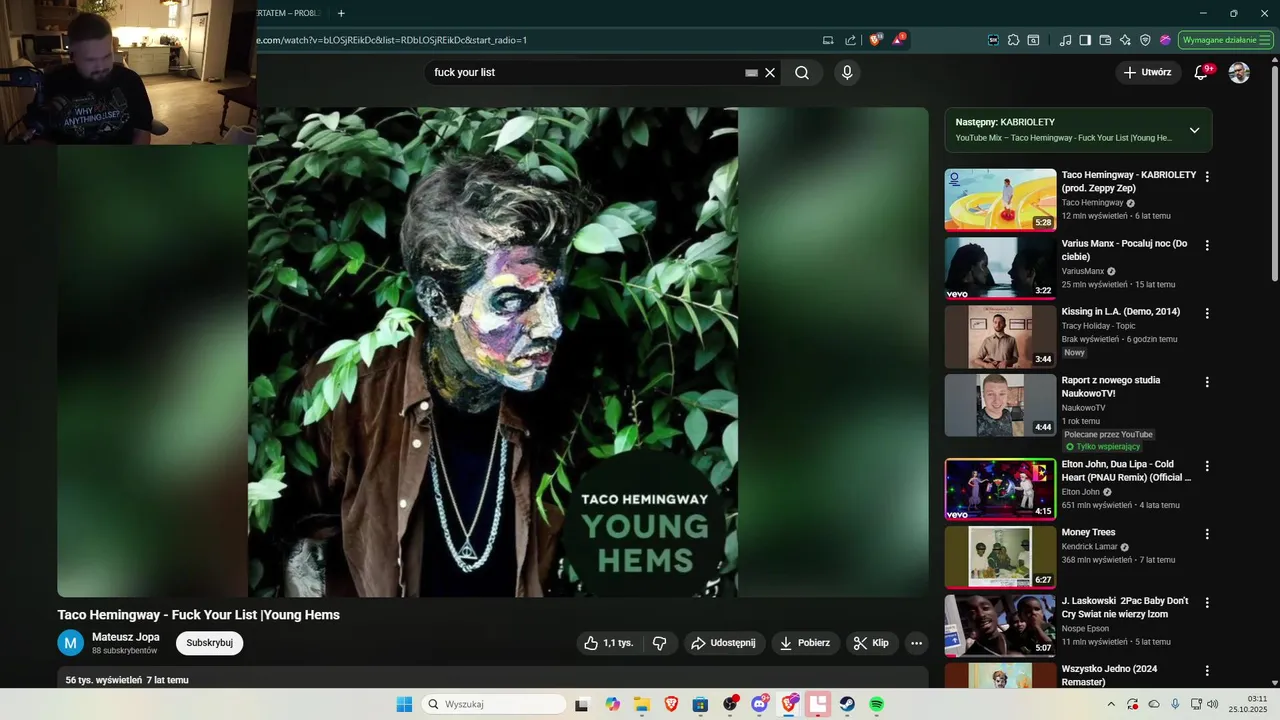Open the new tab plus button

[x=341, y=13]
